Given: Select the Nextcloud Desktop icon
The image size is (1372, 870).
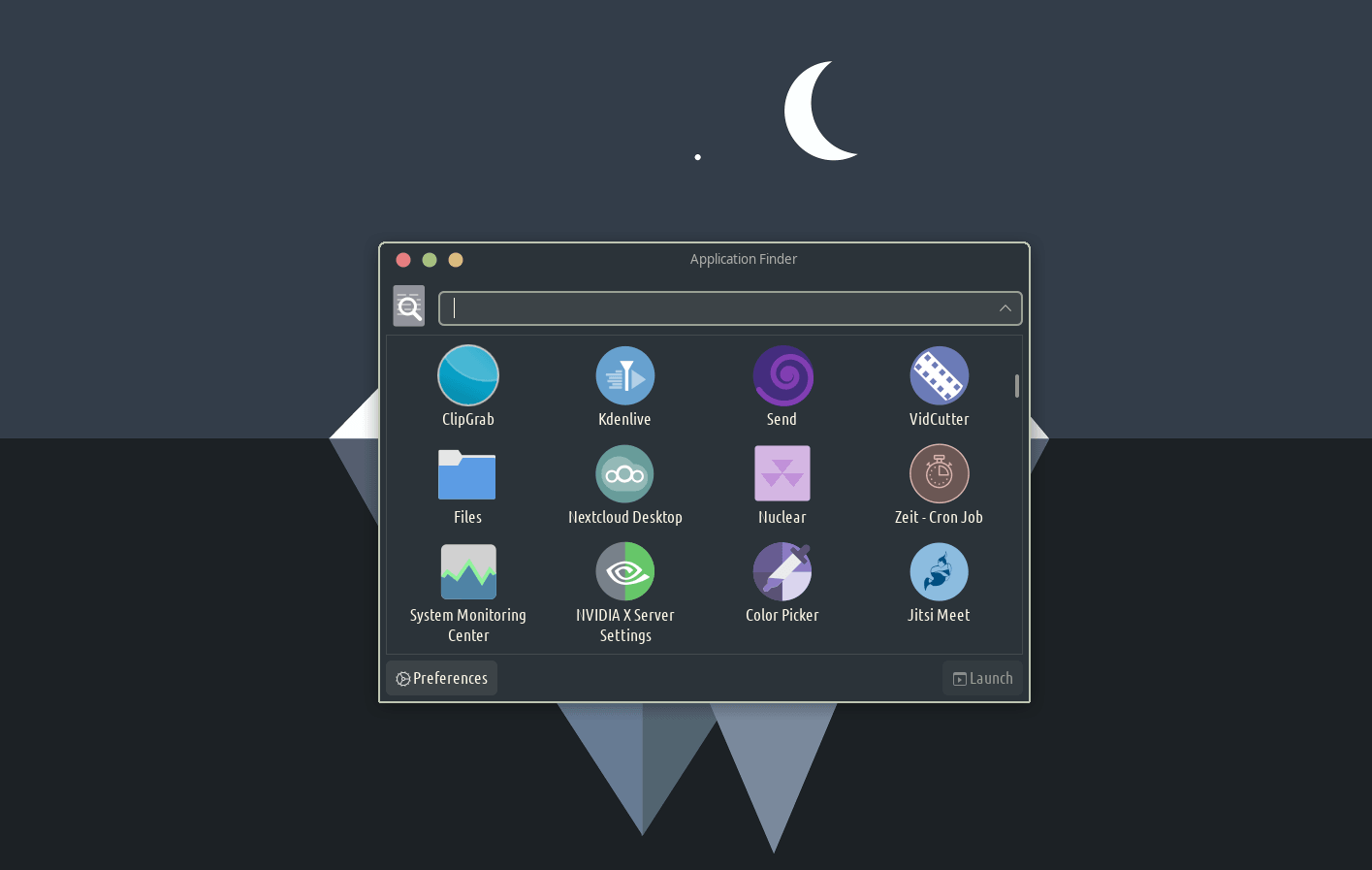Looking at the screenshot, I should click(x=624, y=474).
